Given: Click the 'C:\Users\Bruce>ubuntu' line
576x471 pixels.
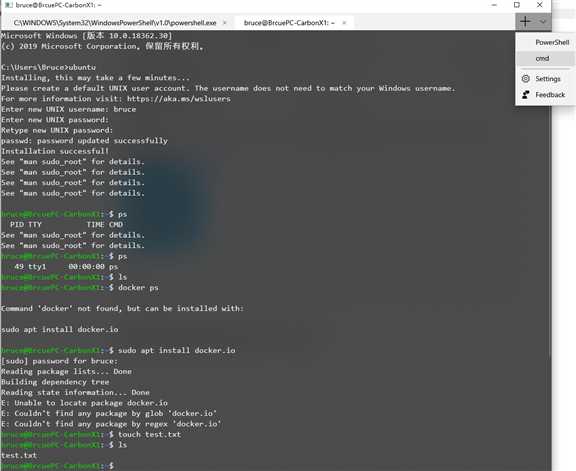Looking at the screenshot, I should pyautogui.click(x=48, y=67).
